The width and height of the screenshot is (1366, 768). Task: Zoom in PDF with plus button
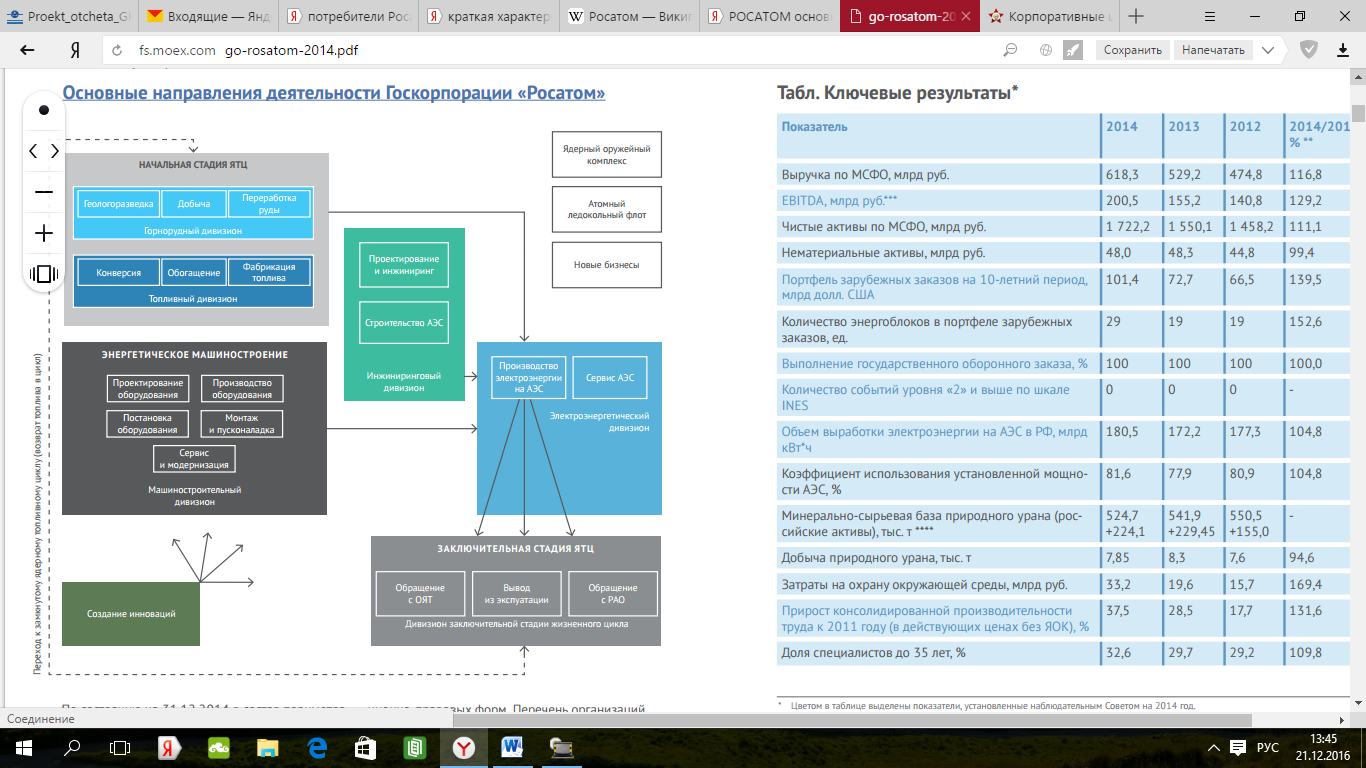[43, 233]
